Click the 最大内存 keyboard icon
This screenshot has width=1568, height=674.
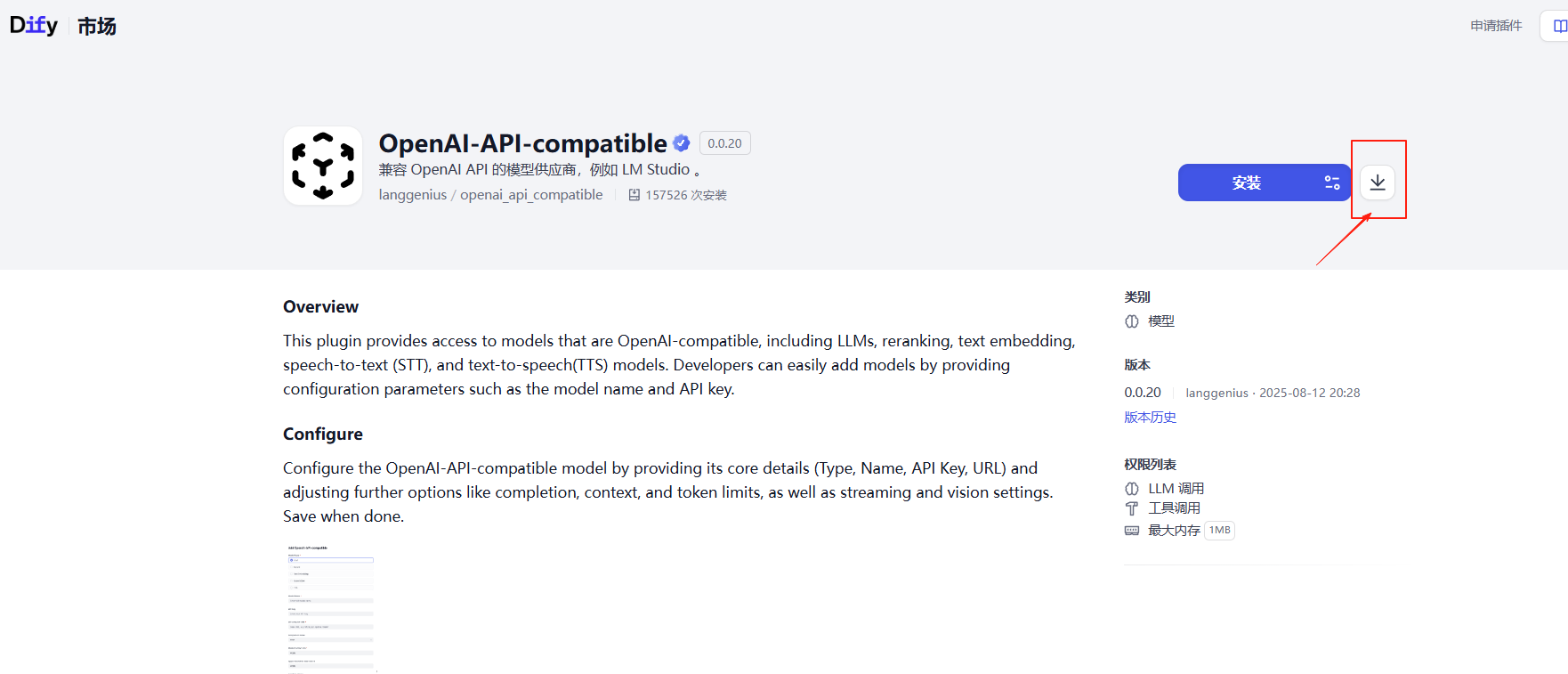click(1131, 530)
